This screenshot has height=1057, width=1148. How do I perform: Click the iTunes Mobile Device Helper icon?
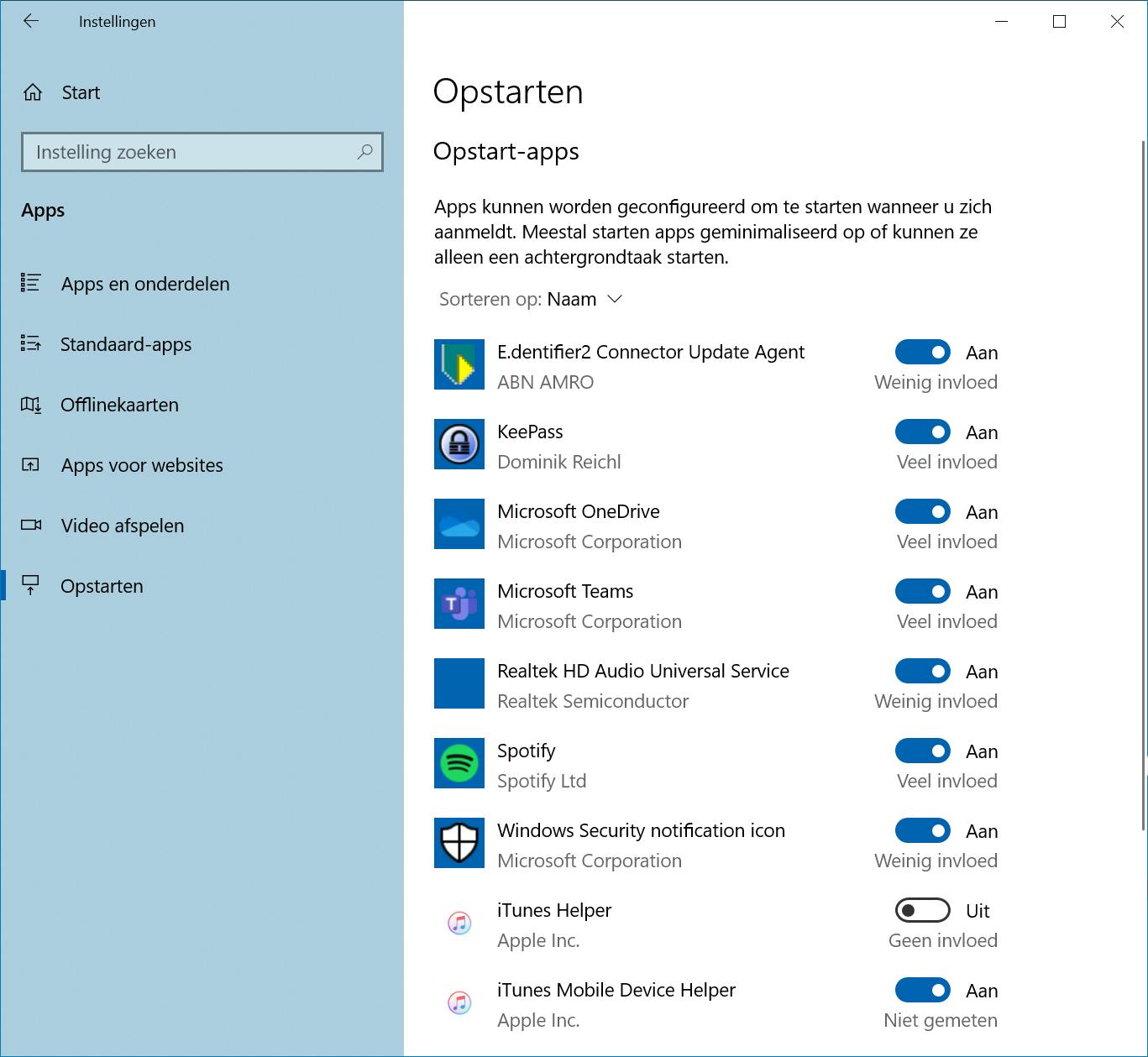pyautogui.click(x=459, y=1002)
